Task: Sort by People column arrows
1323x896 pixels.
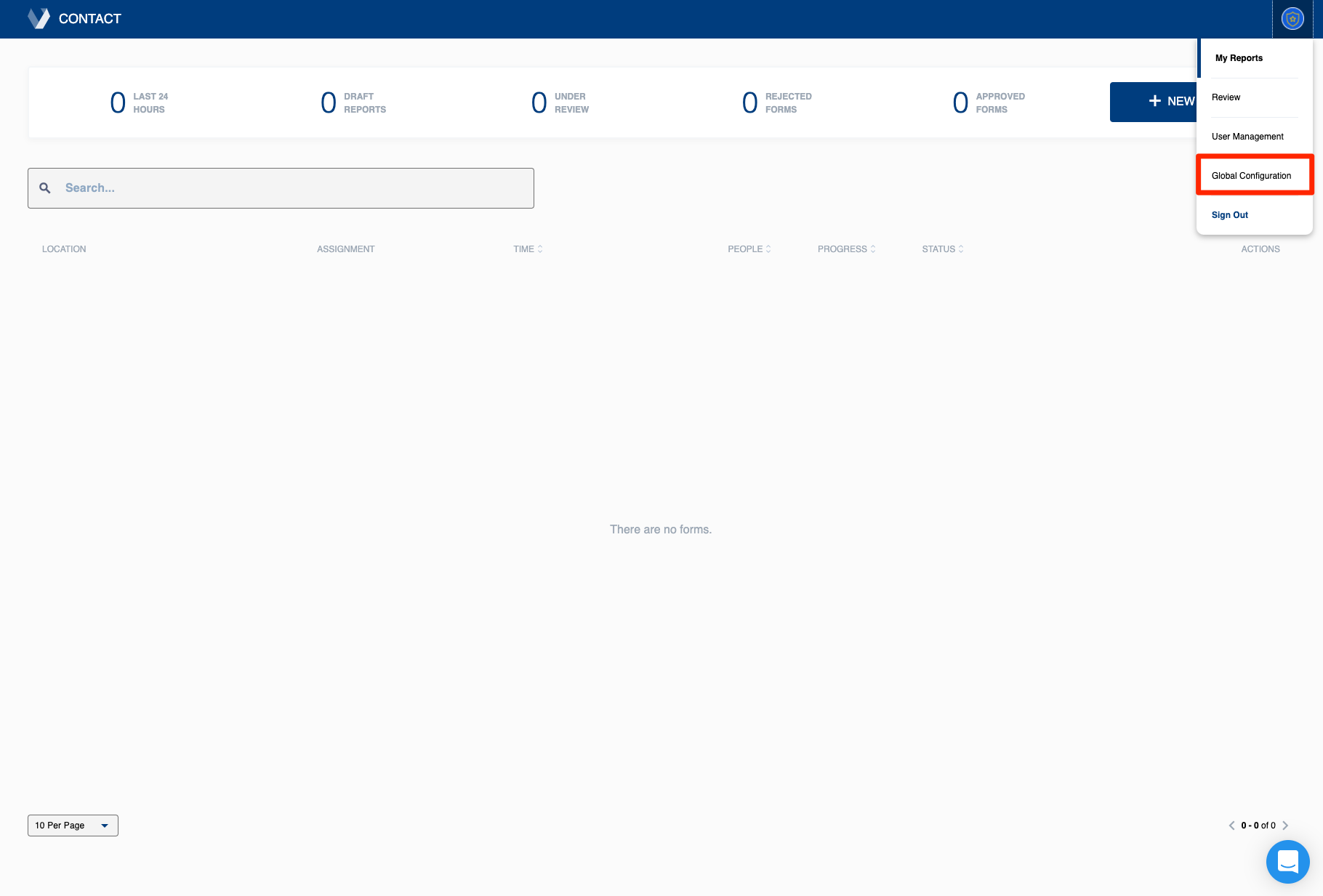Action: tap(768, 249)
